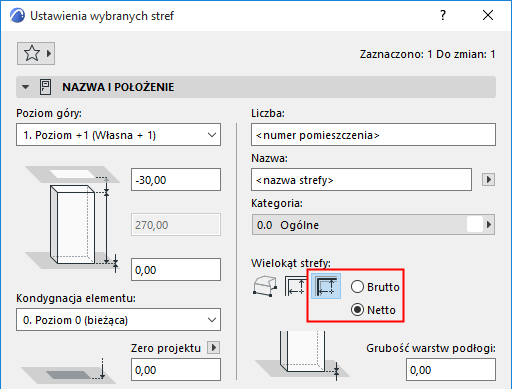The height and width of the screenshot is (389, 512).
Task: Open the Kategoria Ogólne dropdown
Action: pyautogui.click(x=373, y=225)
